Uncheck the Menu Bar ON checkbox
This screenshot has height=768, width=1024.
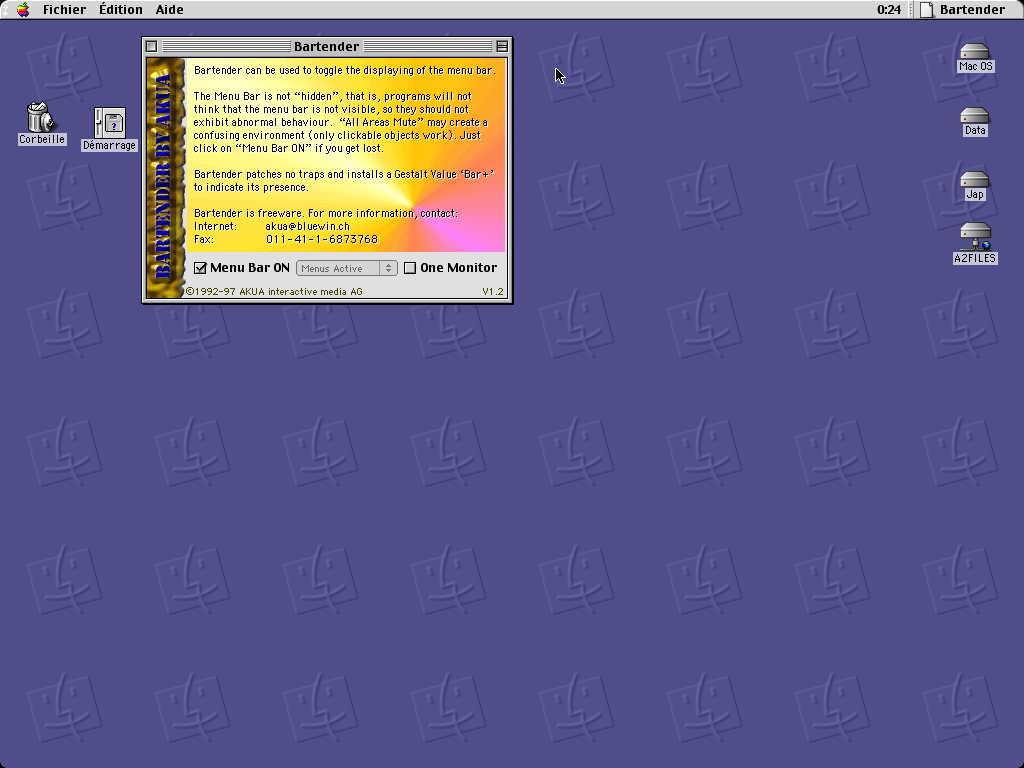(200, 268)
